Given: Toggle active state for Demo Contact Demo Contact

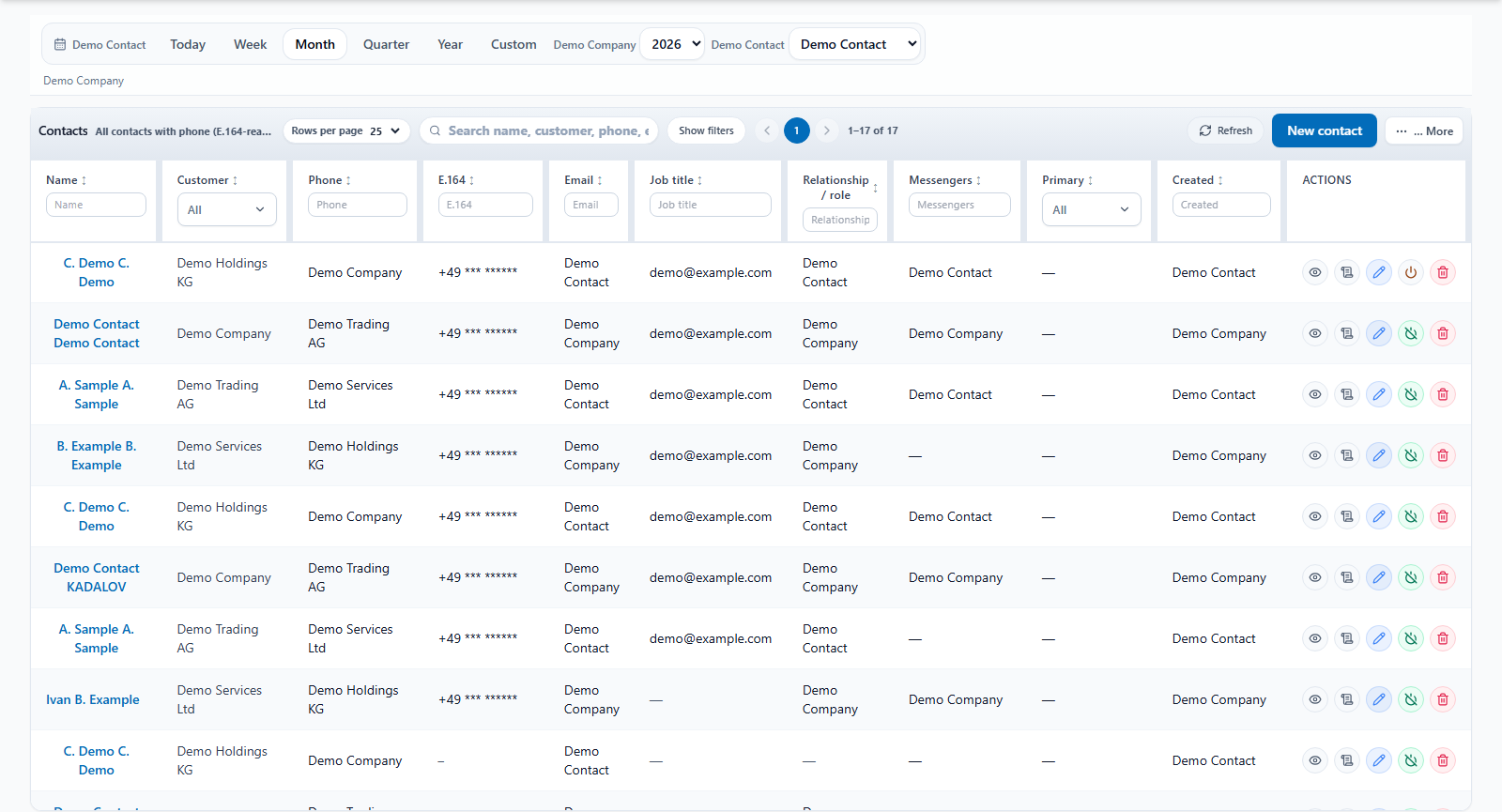Looking at the screenshot, I should coord(1411,333).
